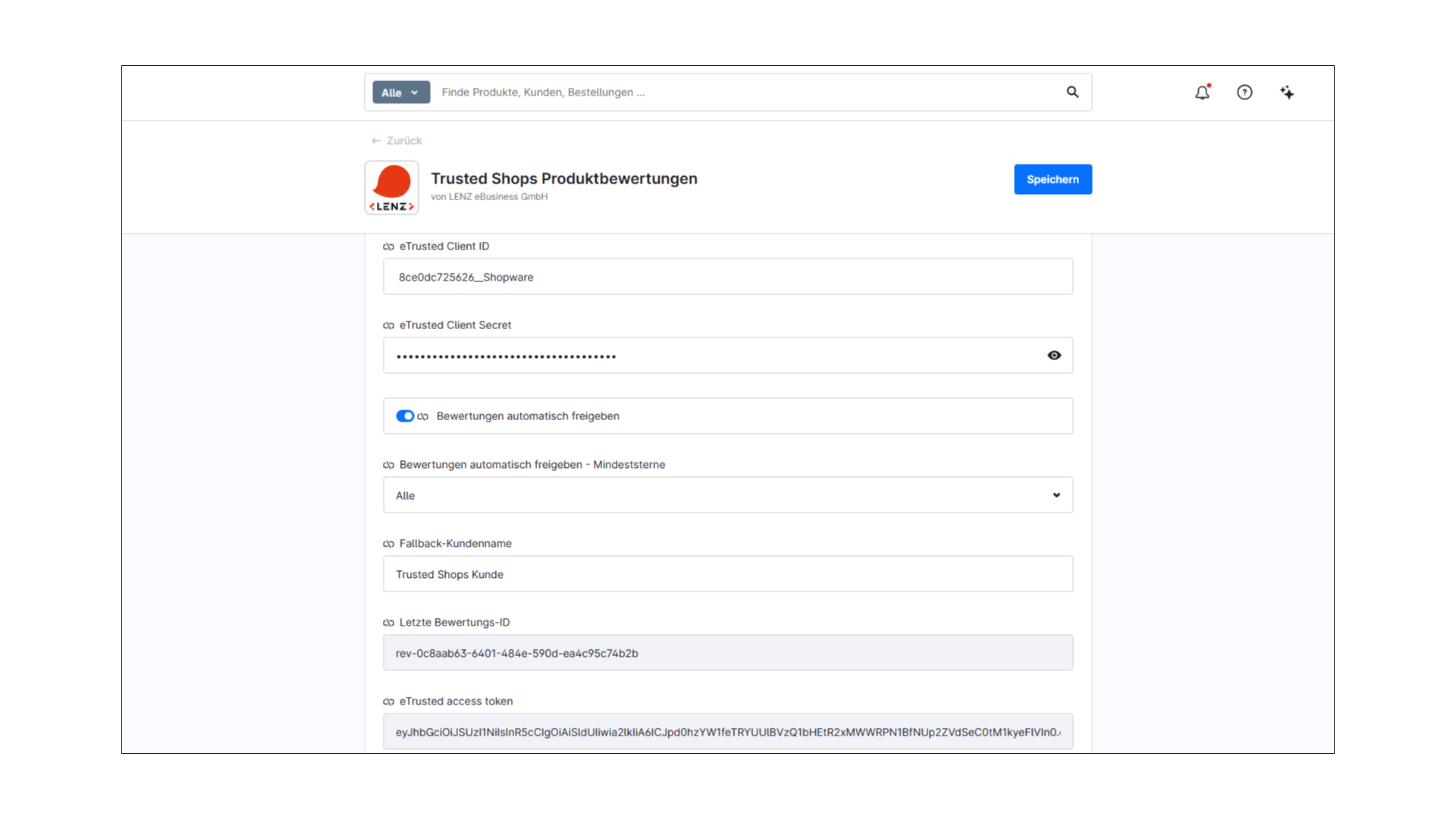The height and width of the screenshot is (819, 1456).
Task: Click inheritance link icon beside eTrusted access token
Action: [389, 701]
